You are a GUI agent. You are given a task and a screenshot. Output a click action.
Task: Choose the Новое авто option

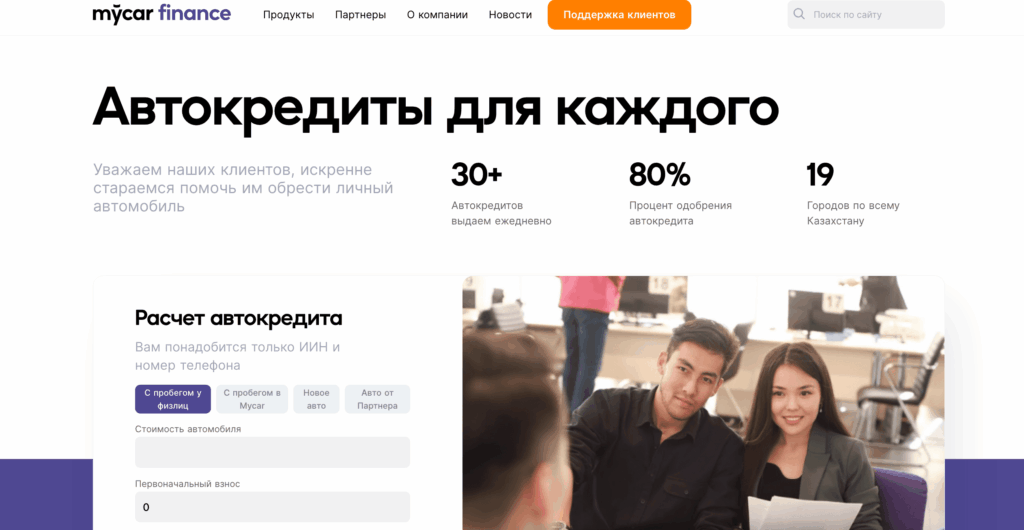(x=316, y=399)
